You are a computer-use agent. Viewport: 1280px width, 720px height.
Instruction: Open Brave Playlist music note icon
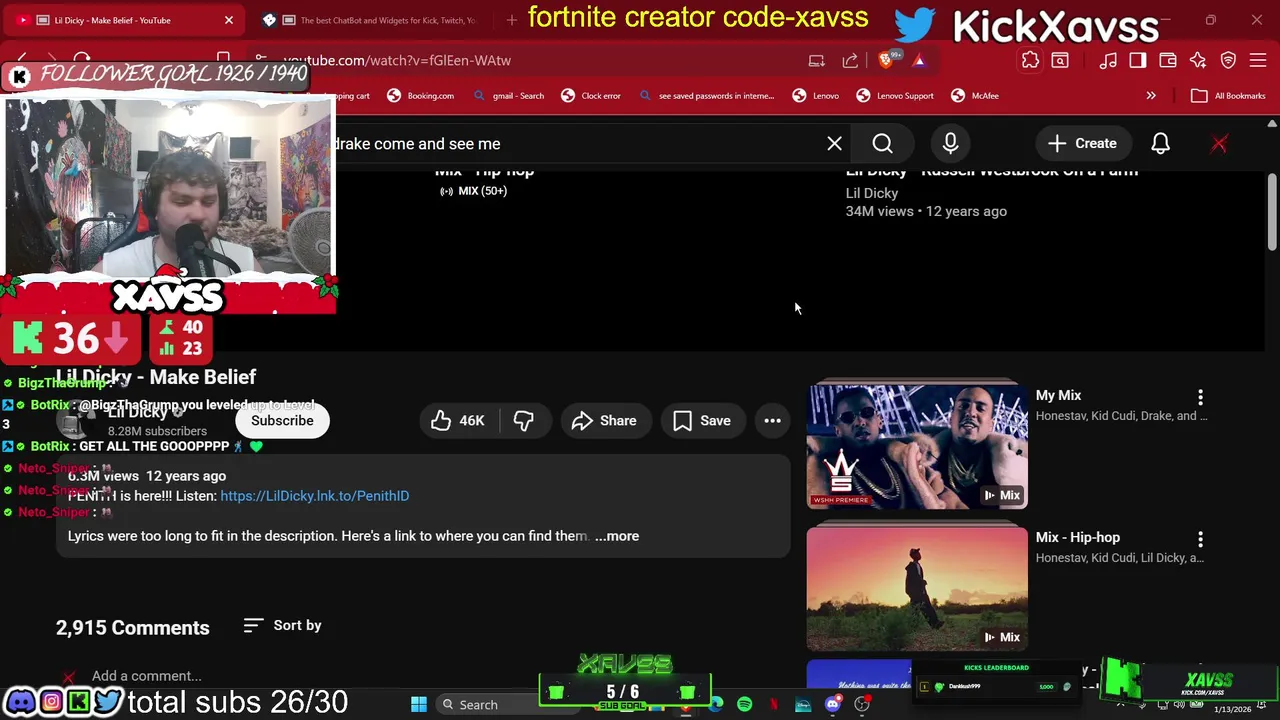1108,61
